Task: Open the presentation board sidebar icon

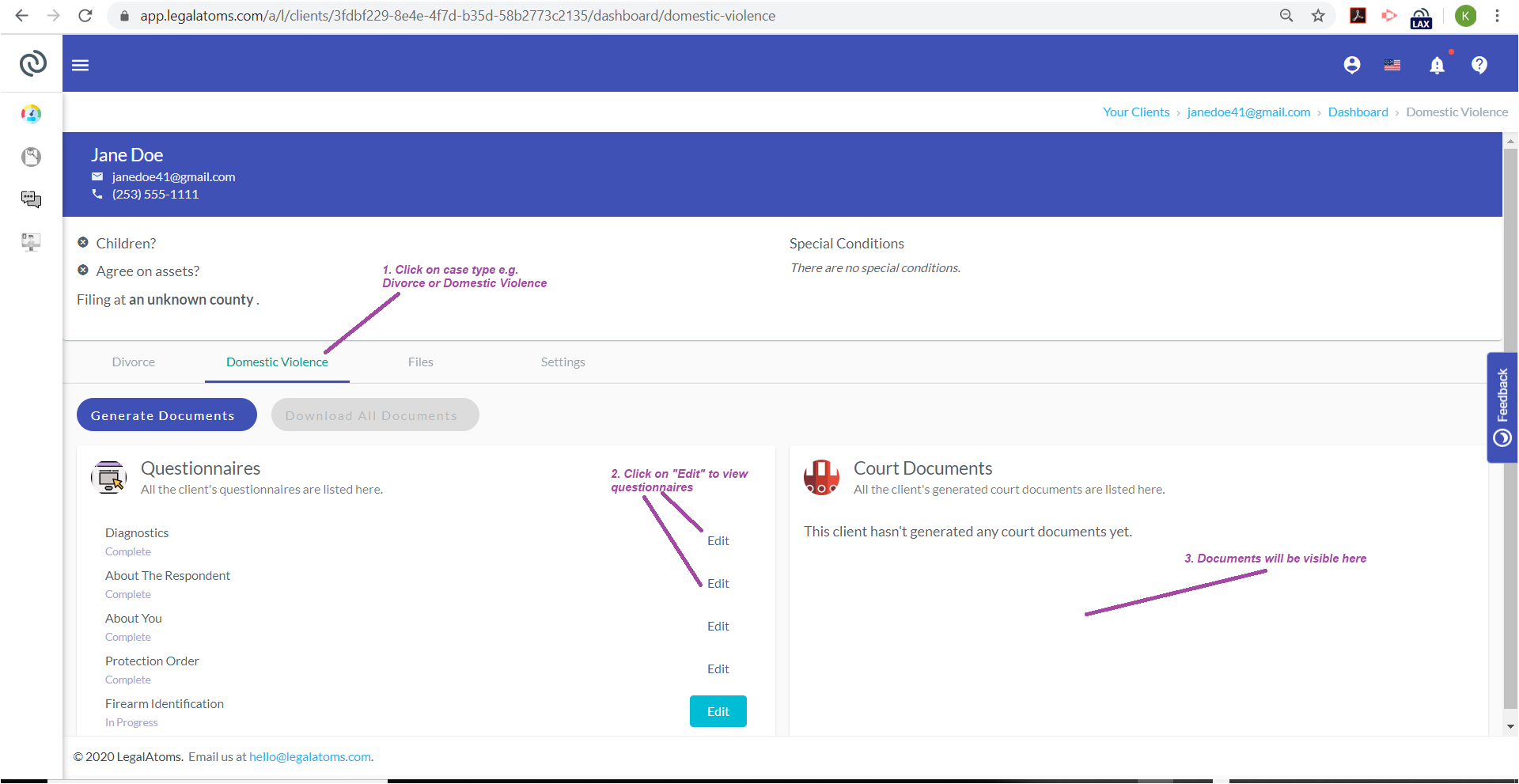Action: click(x=31, y=242)
